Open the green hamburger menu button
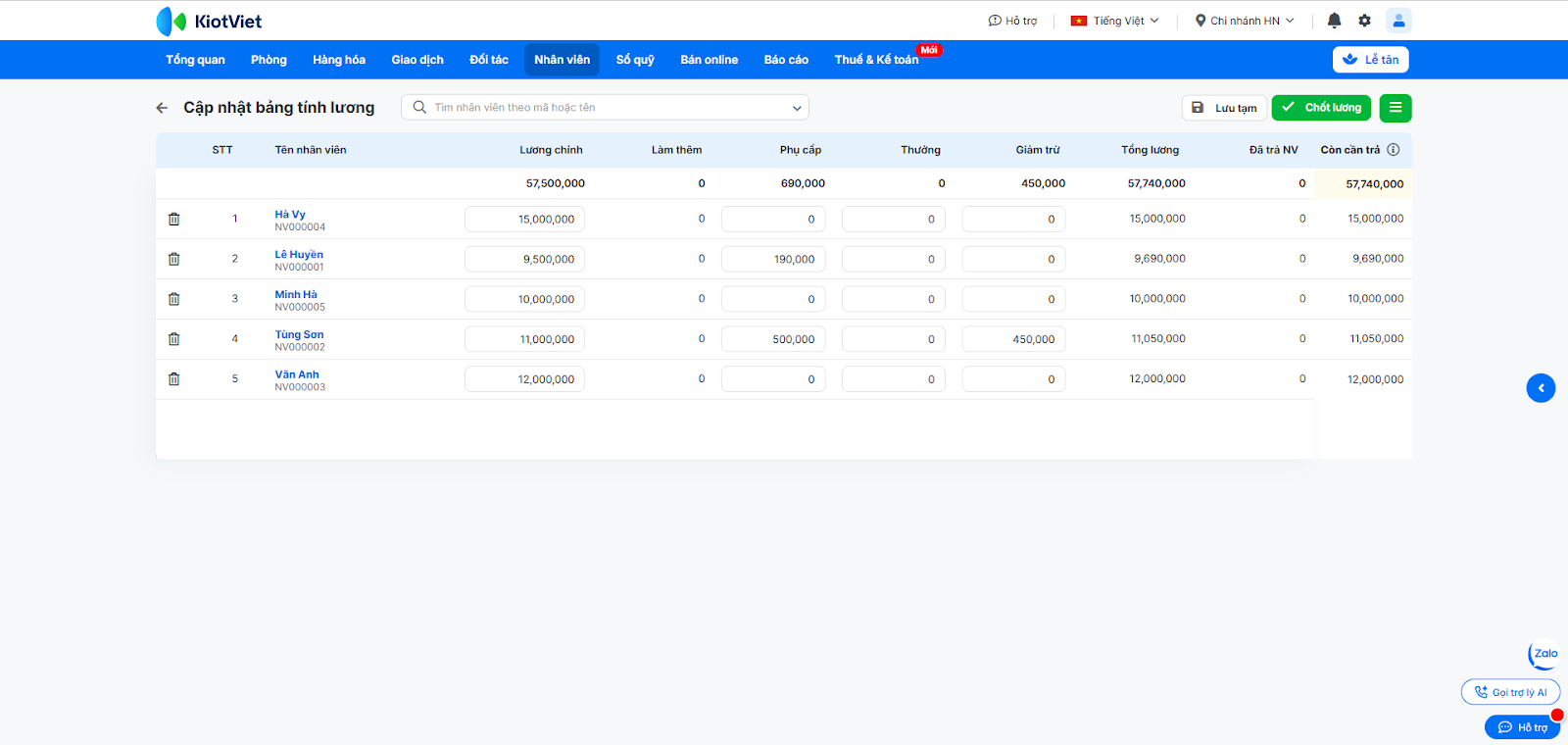 click(1396, 108)
